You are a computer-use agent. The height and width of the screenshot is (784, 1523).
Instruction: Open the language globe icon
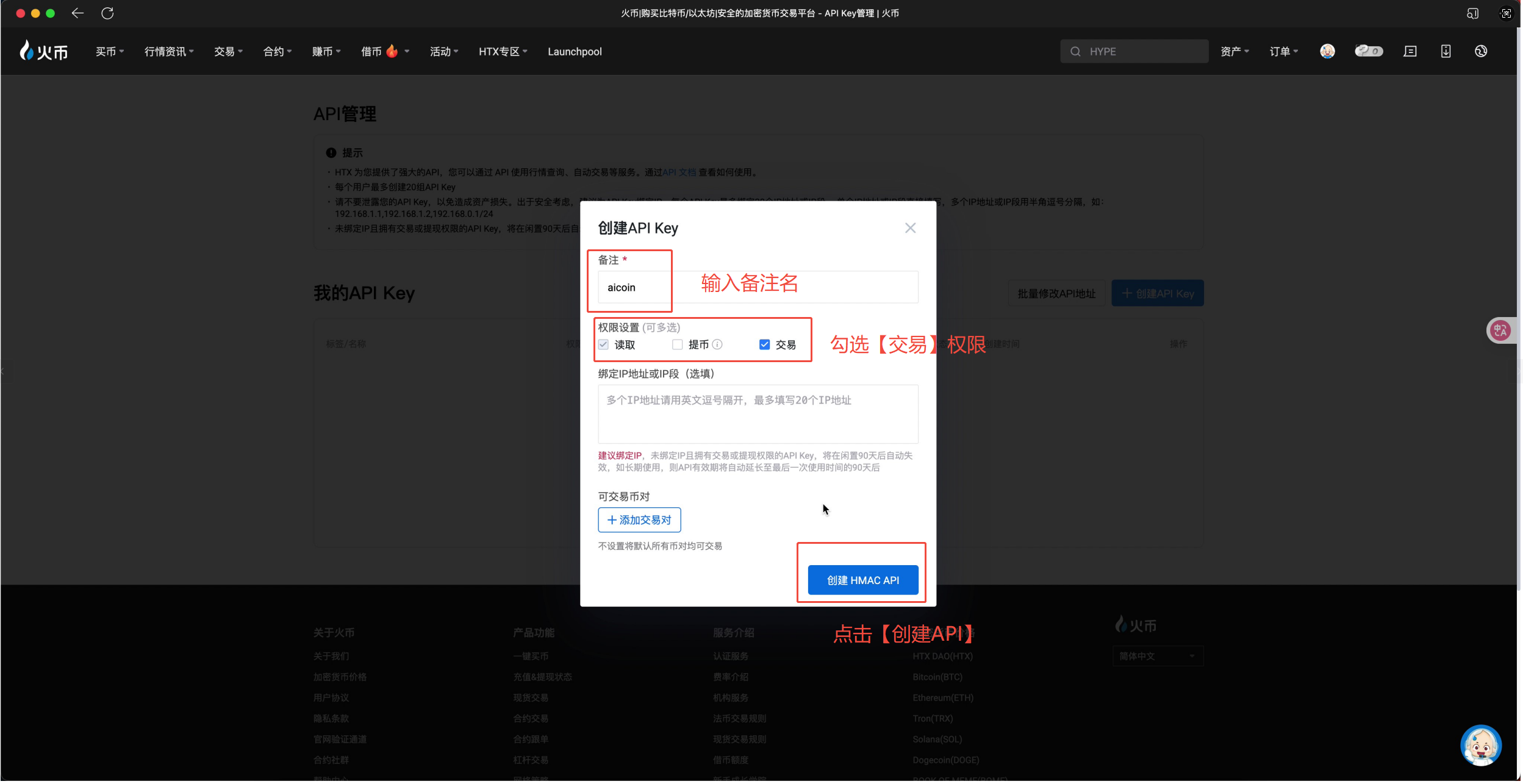pos(1481,51)
